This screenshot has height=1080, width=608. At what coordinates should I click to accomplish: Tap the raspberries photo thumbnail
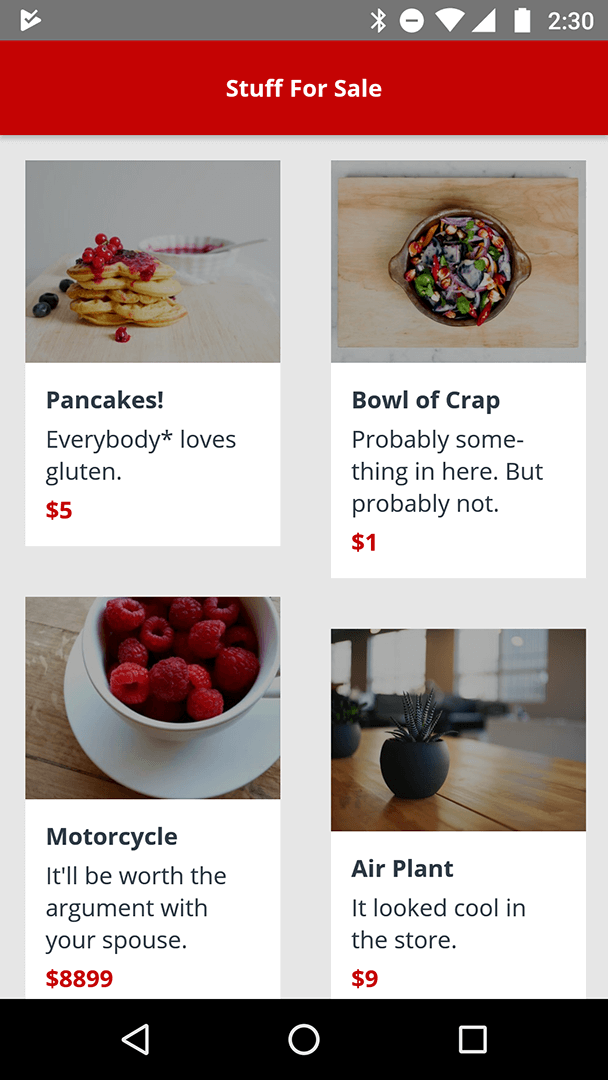coord(152,697)
